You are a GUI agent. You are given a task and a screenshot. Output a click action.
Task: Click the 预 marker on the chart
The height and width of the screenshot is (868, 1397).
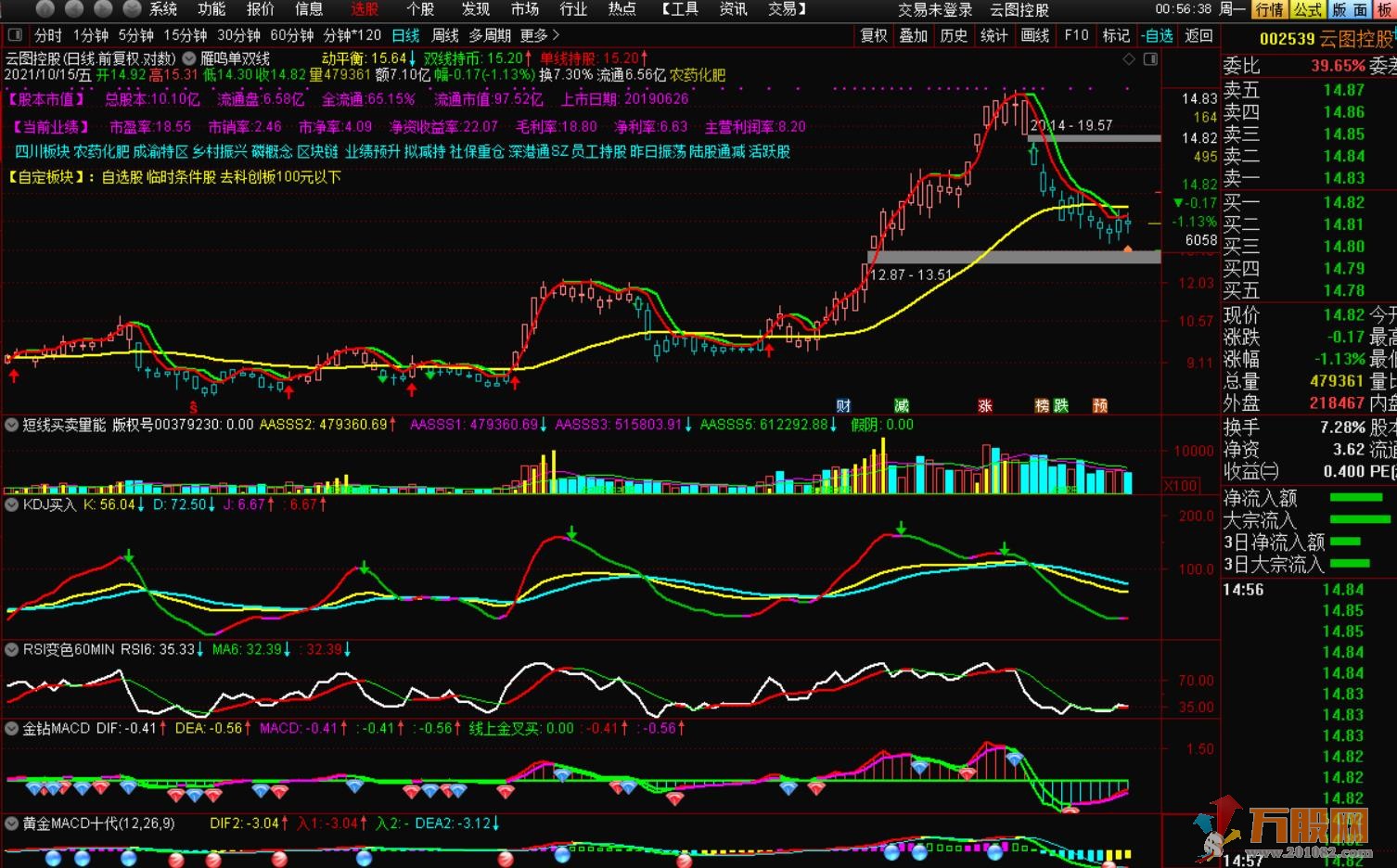[x=1100, y=405]
